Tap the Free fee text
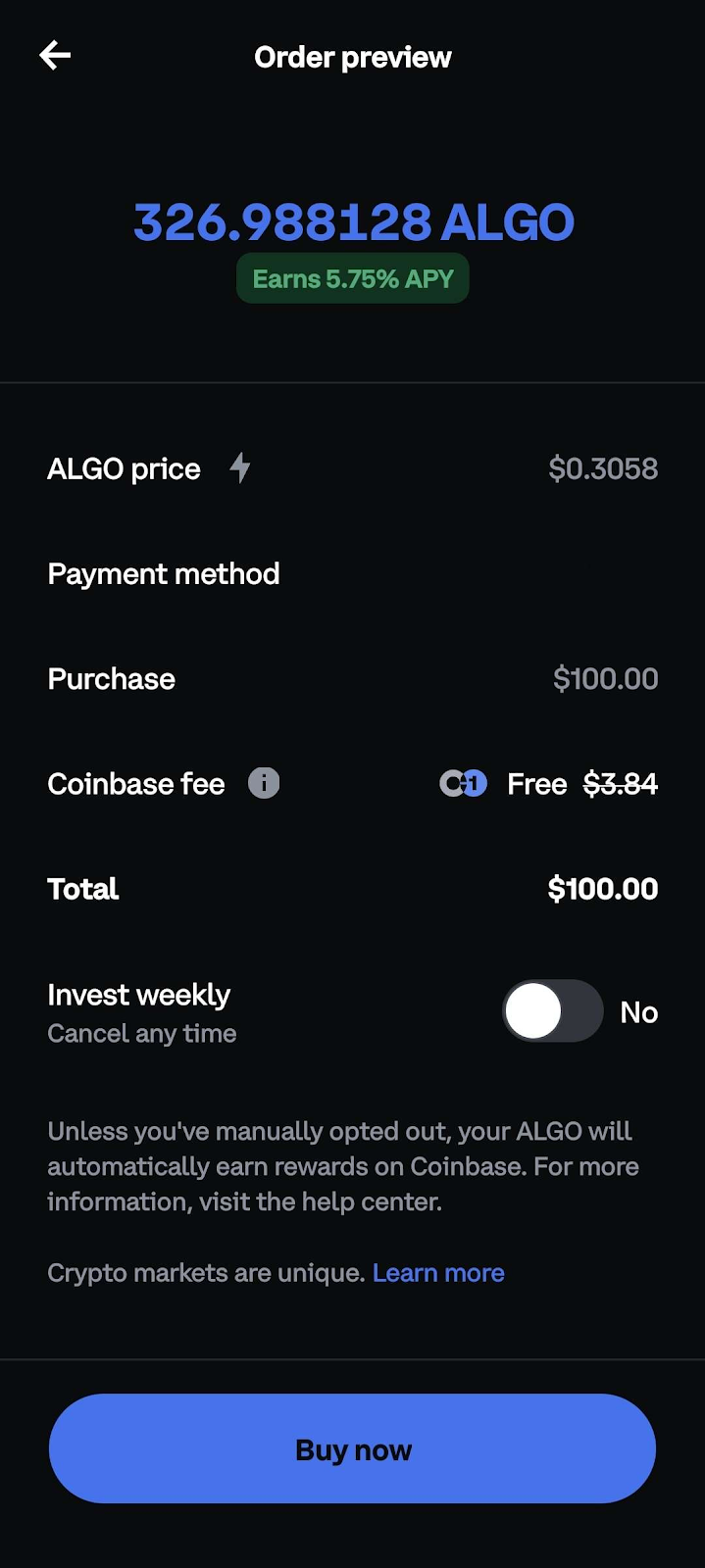Viewport: 705px width, 1568px height. [536, 784]
